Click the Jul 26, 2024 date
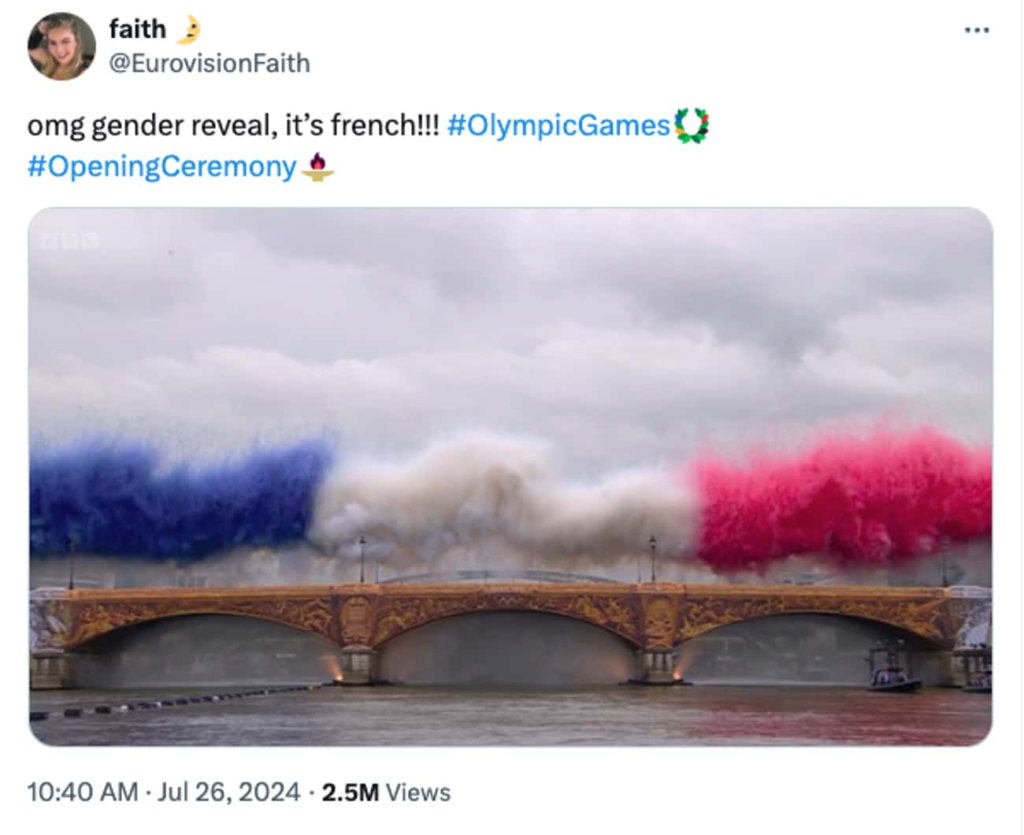The width and height of the screenshot is (1024, 835). tap(229, 792)
